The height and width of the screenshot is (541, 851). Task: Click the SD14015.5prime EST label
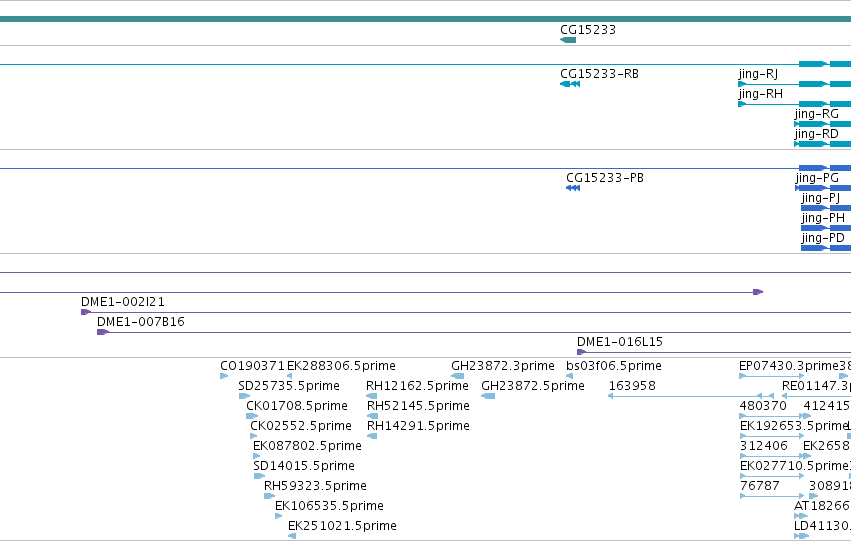(304, 466)
